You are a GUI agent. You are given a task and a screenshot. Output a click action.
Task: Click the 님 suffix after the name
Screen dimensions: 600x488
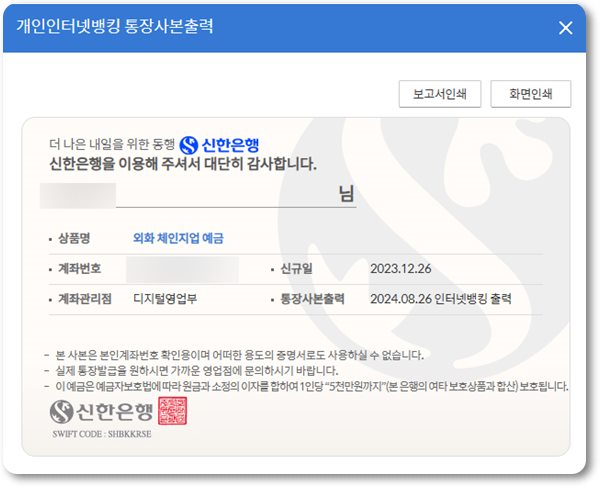(x=346, y=194)
